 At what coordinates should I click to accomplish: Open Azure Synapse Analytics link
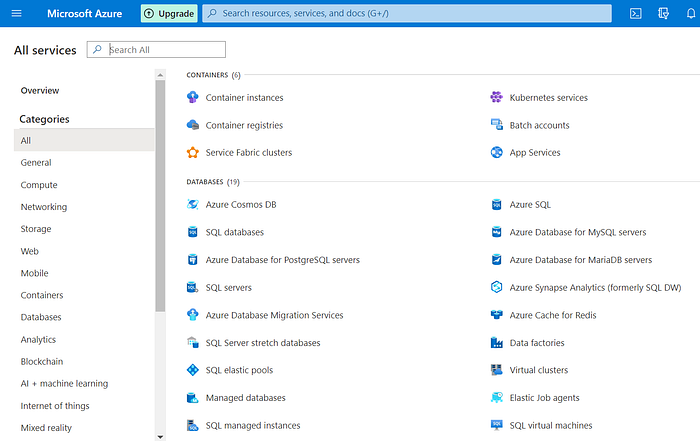point(595,287)
